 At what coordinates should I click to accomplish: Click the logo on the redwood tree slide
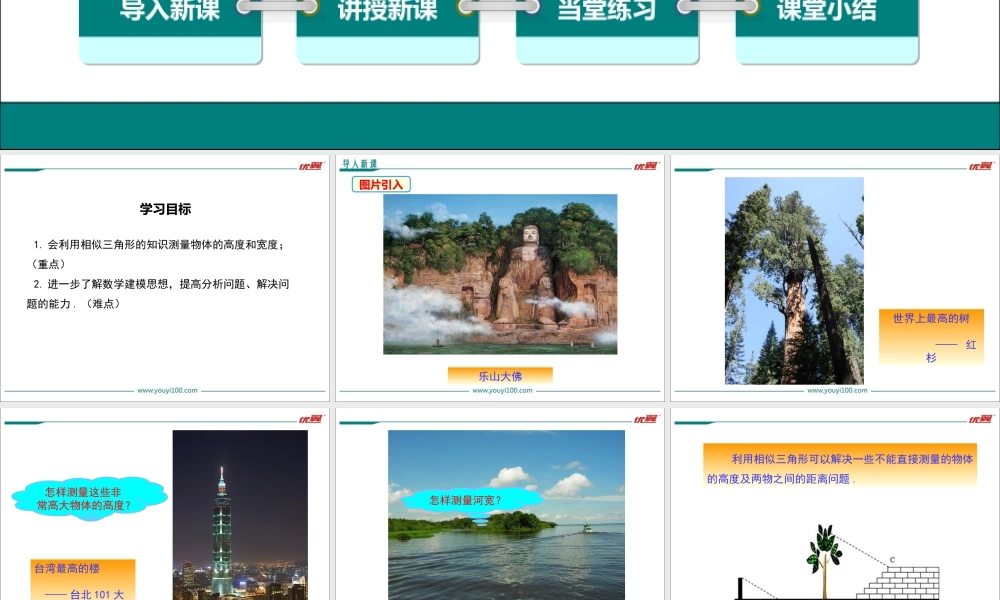981,166
